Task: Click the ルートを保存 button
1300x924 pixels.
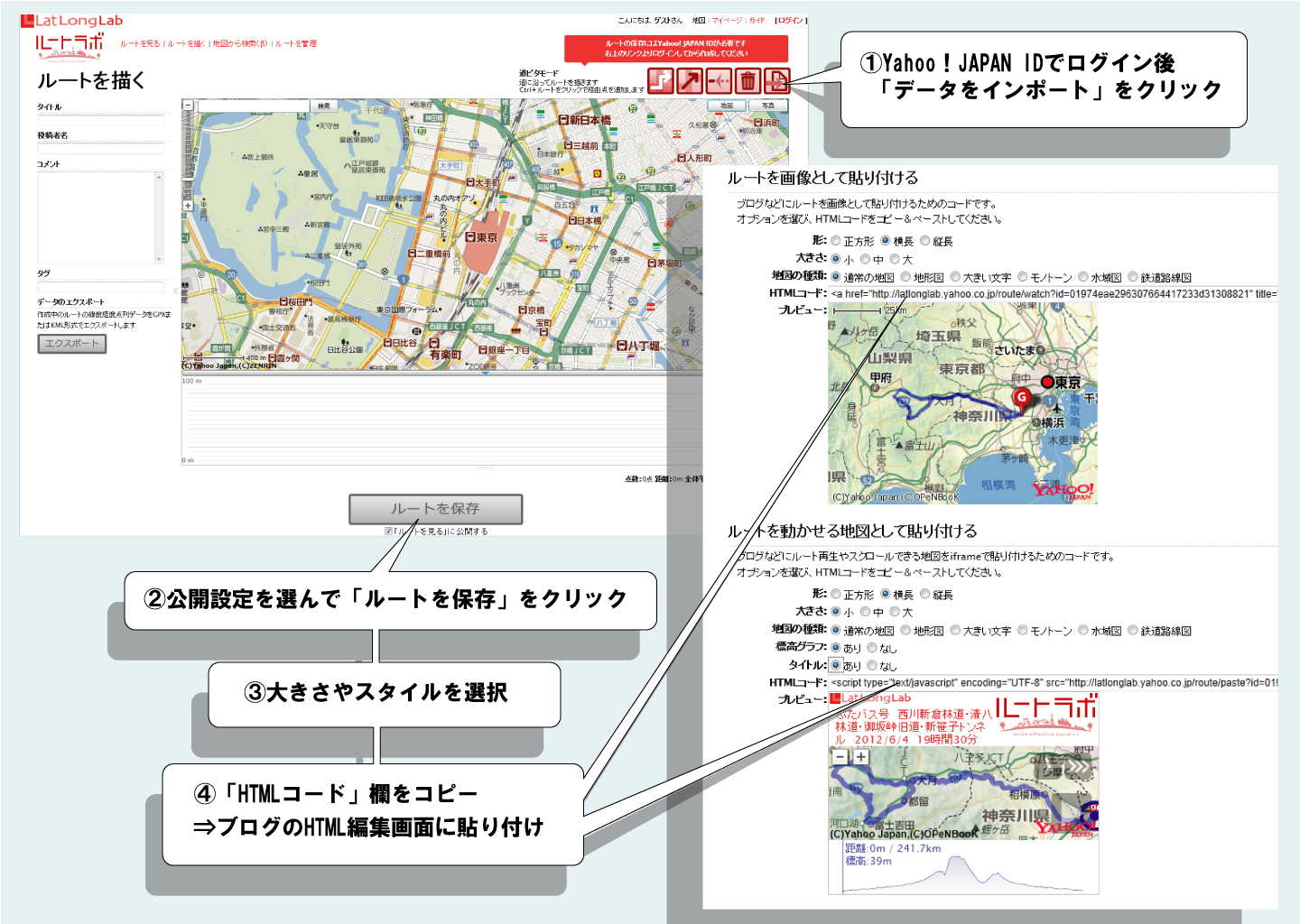Action: tap(435, 509)
